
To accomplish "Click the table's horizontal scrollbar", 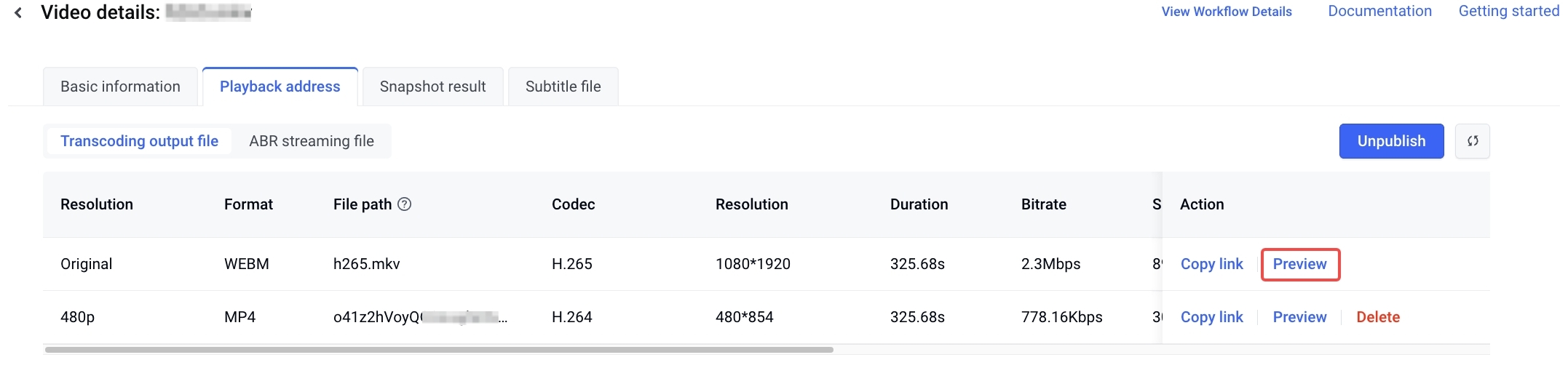I will tap(438, 350).
